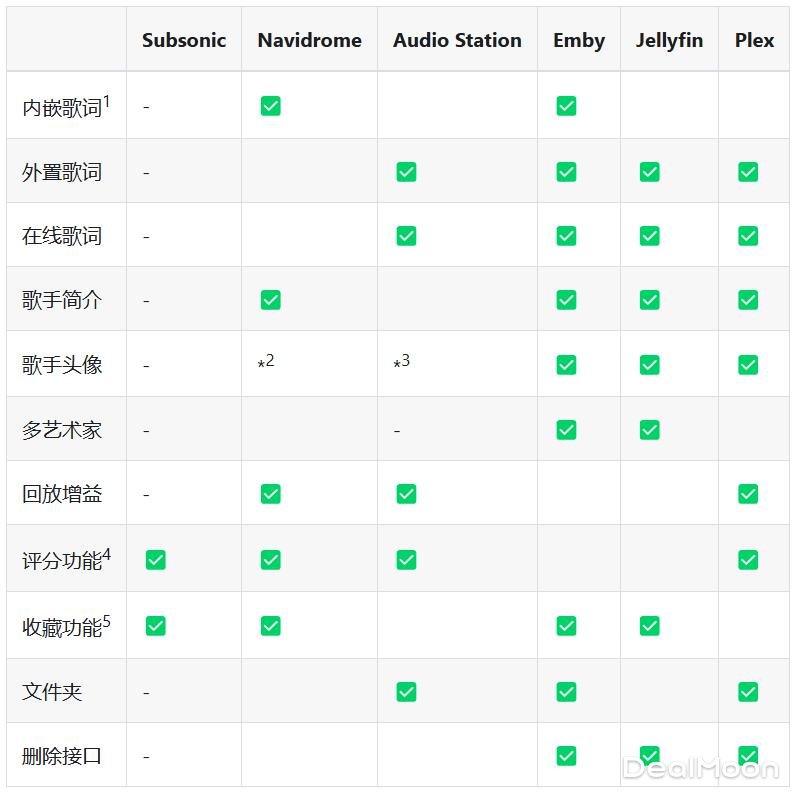The height and width of the screenshot is (792, 793).
Task: Click the Navidrome 歌手简介 checkmark
Action: pos(270,300)
